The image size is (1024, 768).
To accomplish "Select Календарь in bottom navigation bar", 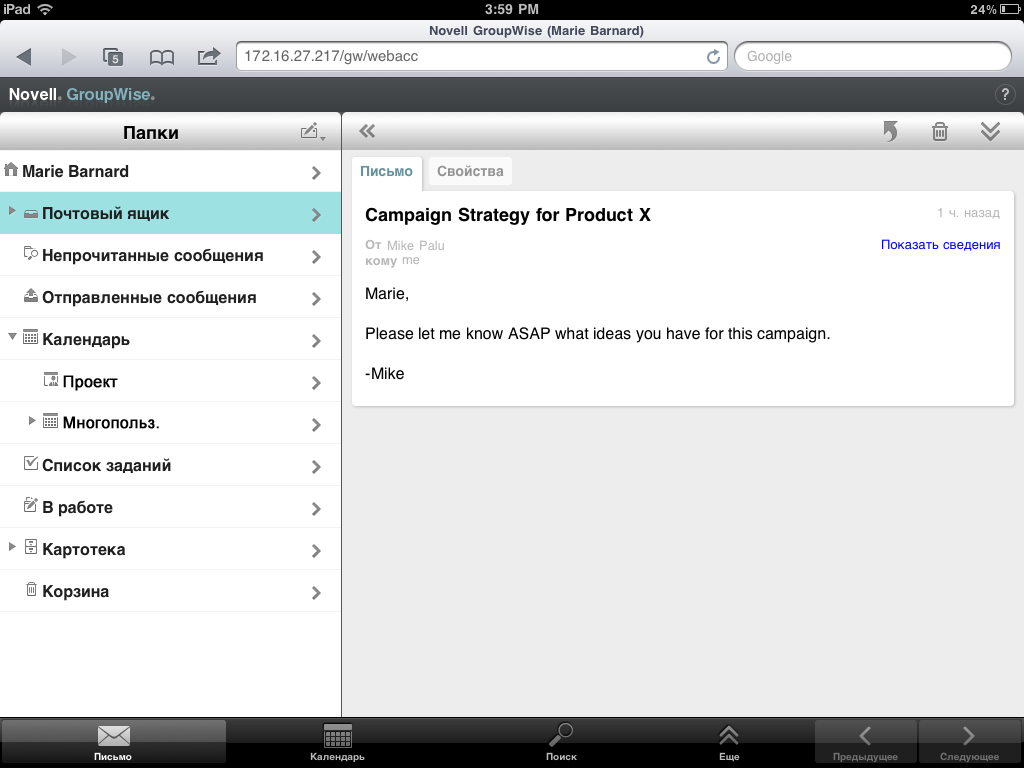I will (338, 742).
